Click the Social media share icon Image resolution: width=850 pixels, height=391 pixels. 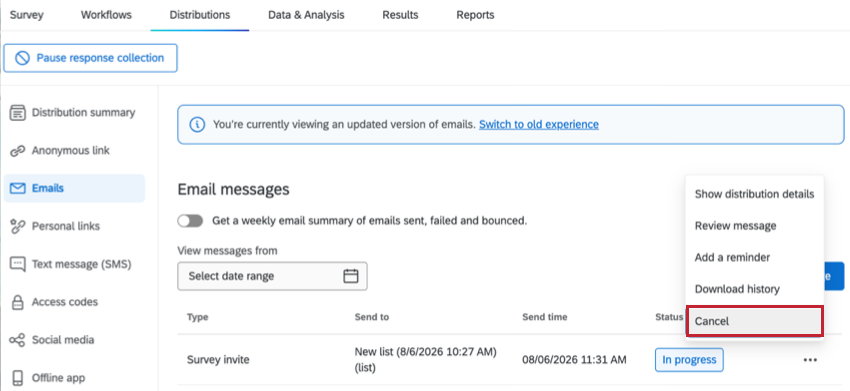(18, 339)
